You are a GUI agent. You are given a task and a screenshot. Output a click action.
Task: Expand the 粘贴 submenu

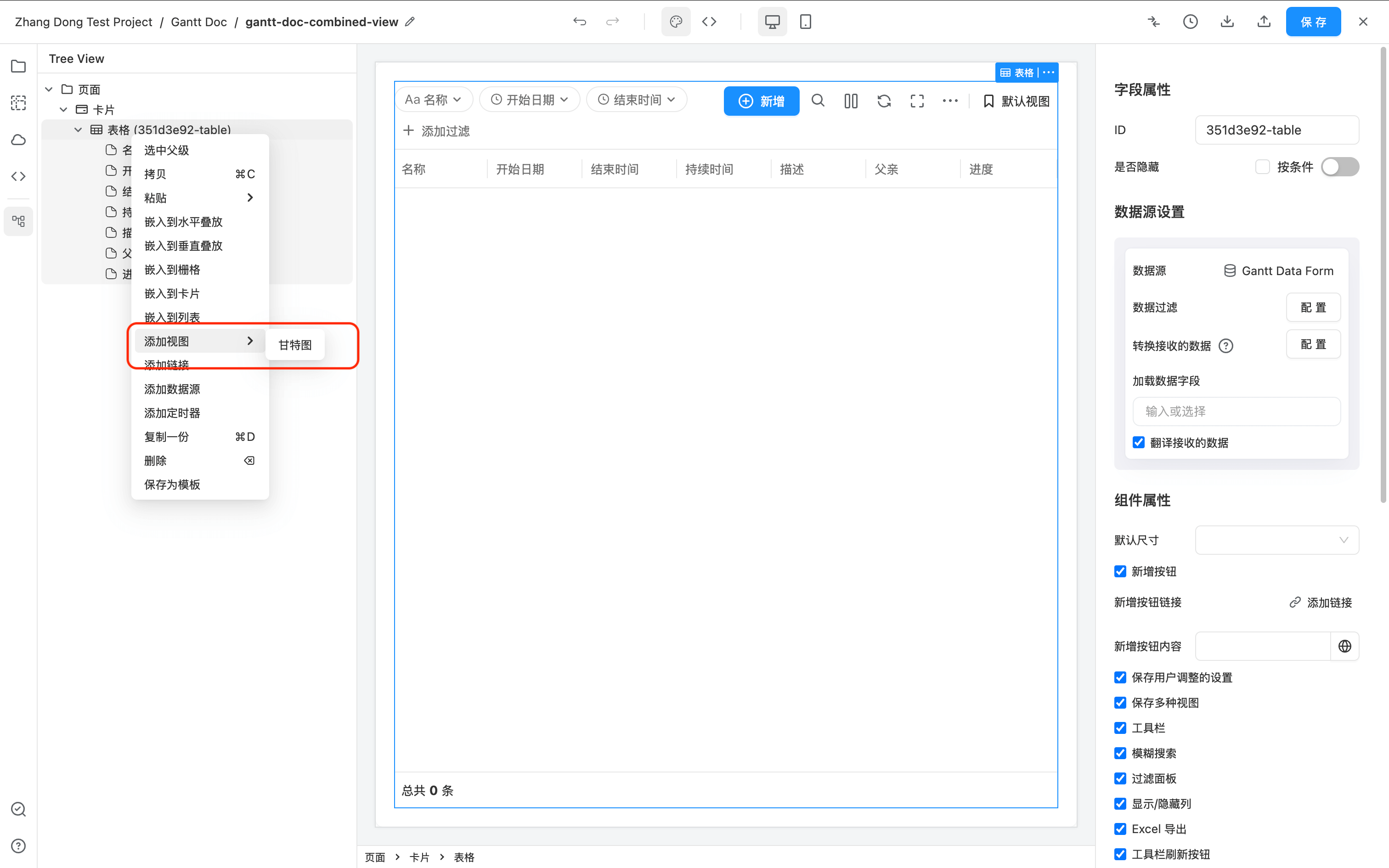(x=200, y=198)
